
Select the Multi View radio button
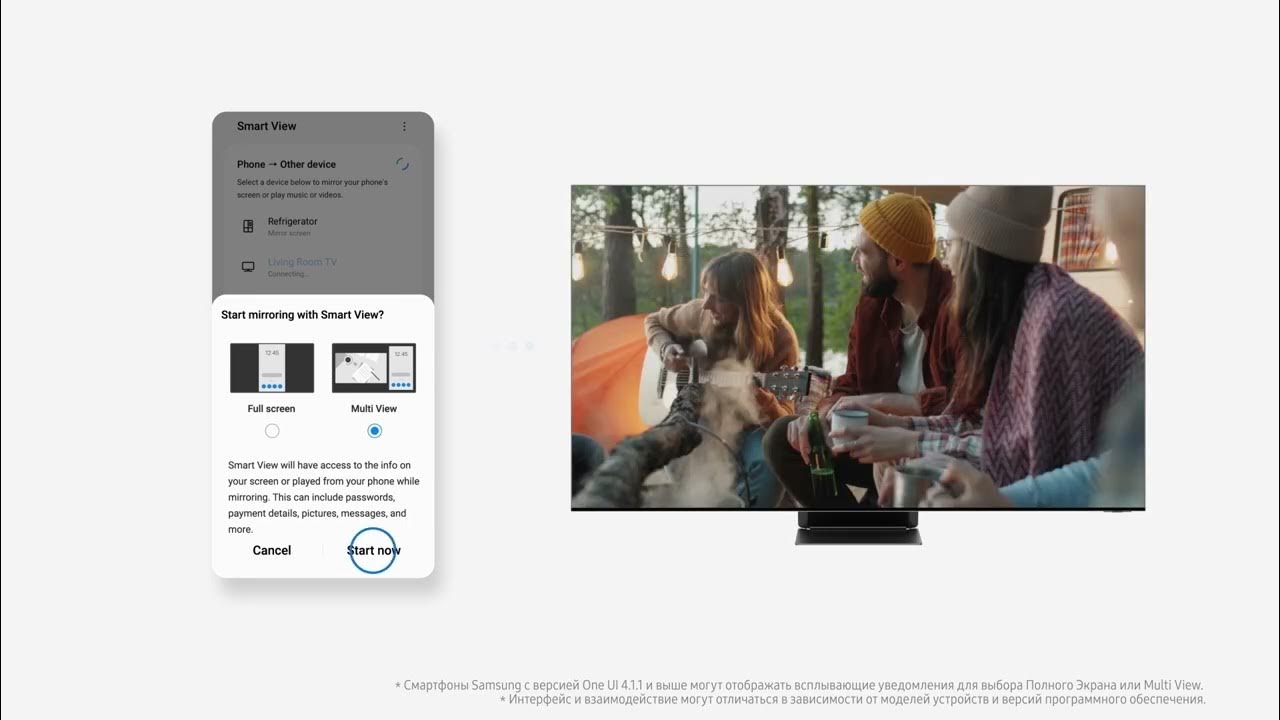374,431
